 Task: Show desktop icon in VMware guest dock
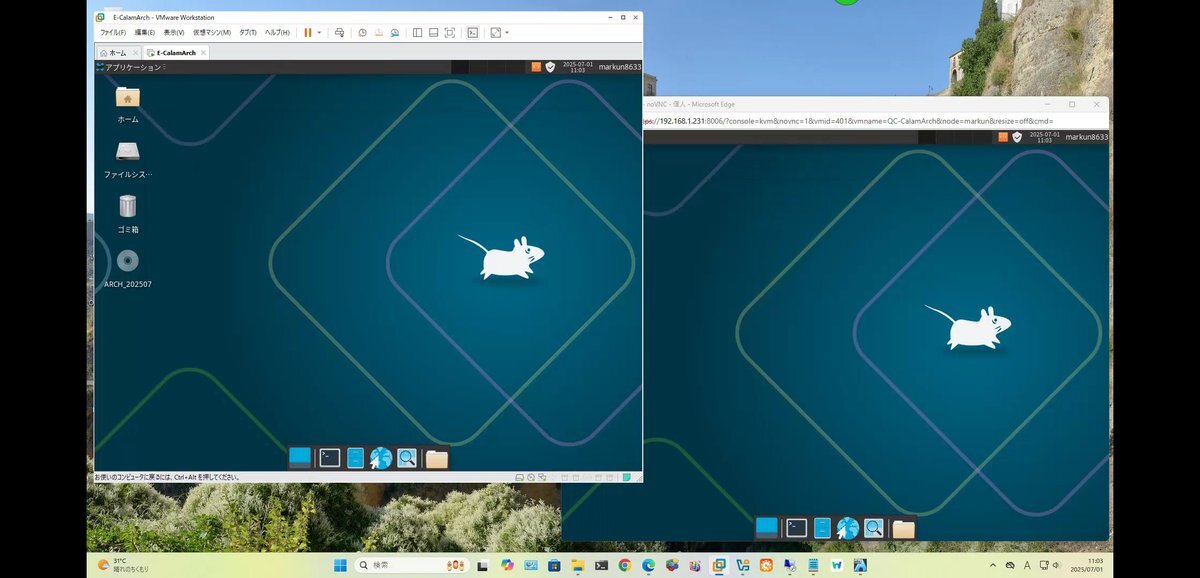[300, 458]
